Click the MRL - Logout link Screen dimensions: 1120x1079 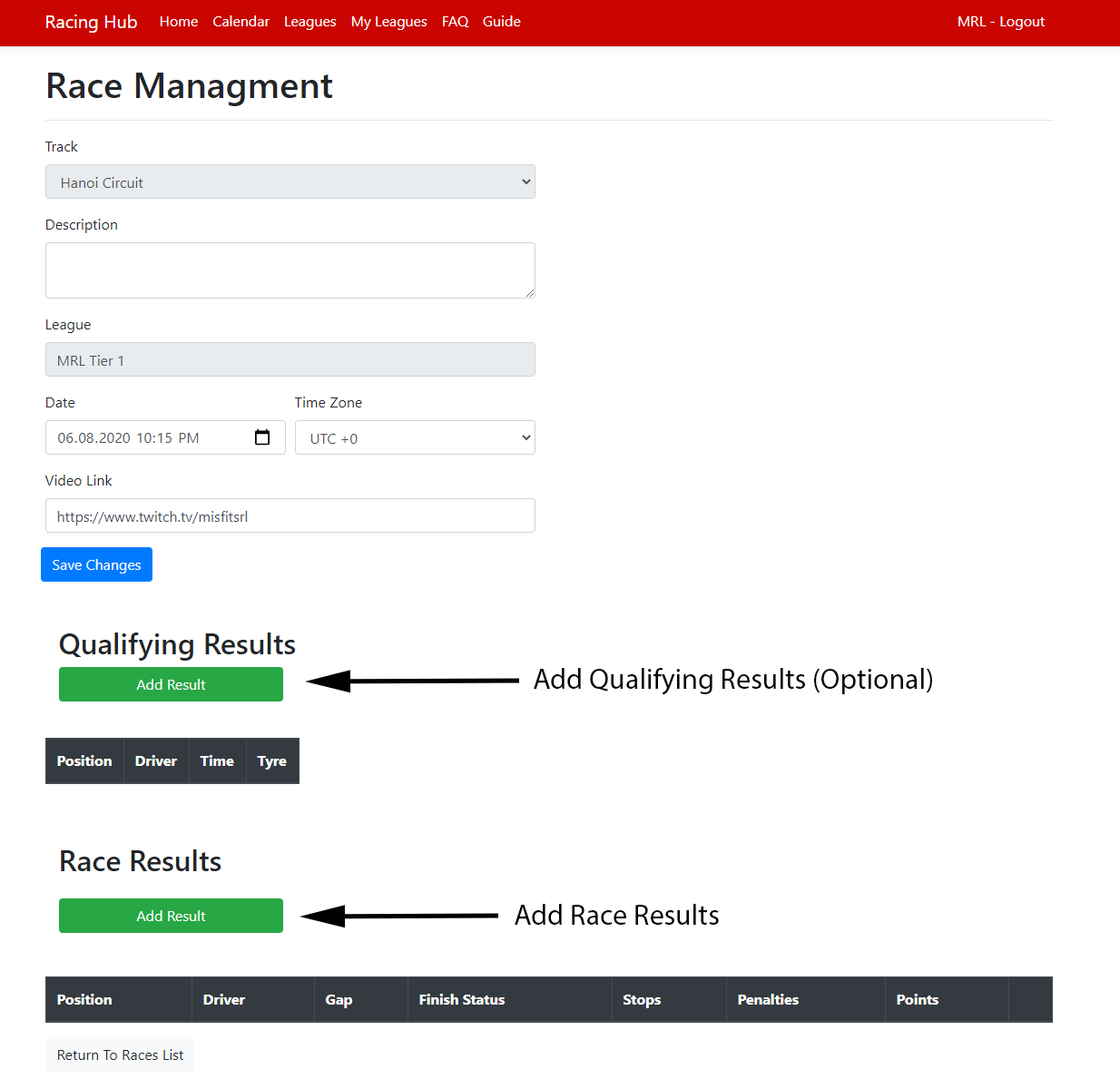(x=1001, y=22)
